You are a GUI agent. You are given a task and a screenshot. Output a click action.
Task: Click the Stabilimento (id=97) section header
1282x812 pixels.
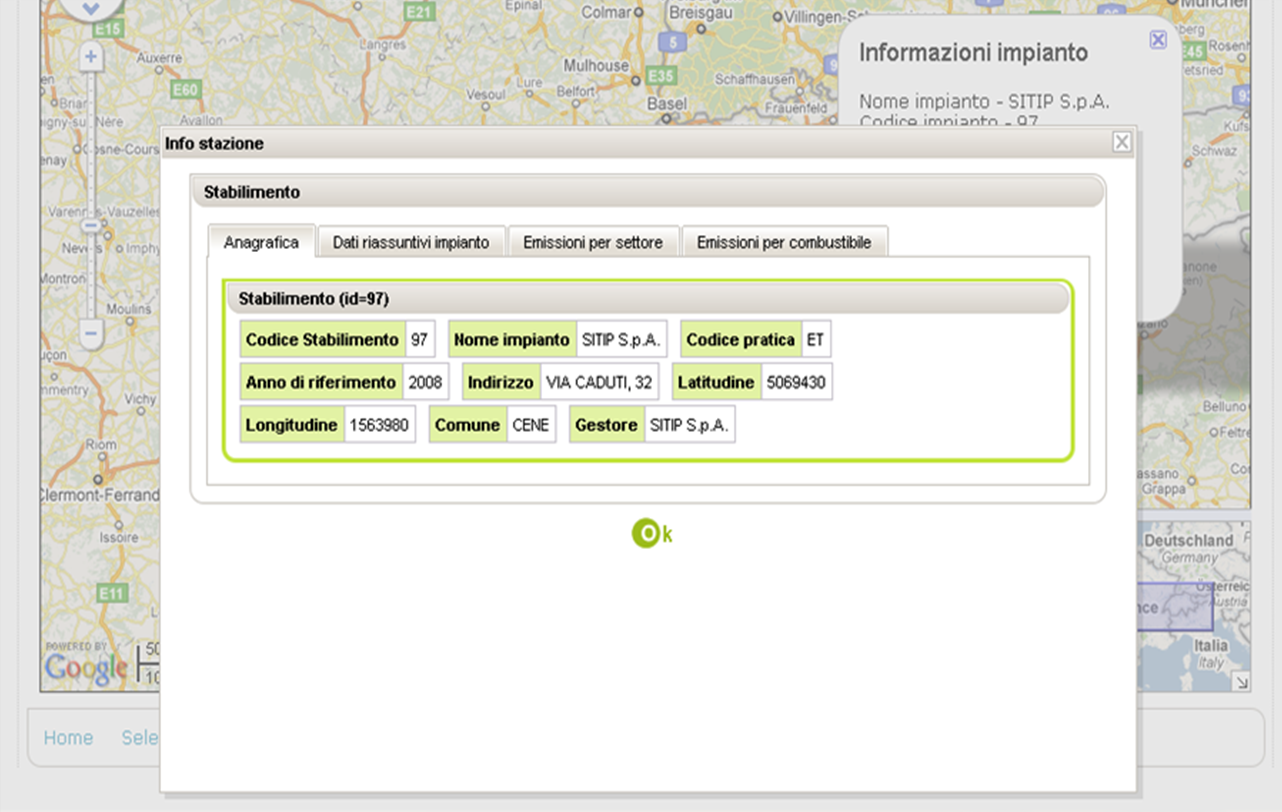click(648, 299)
